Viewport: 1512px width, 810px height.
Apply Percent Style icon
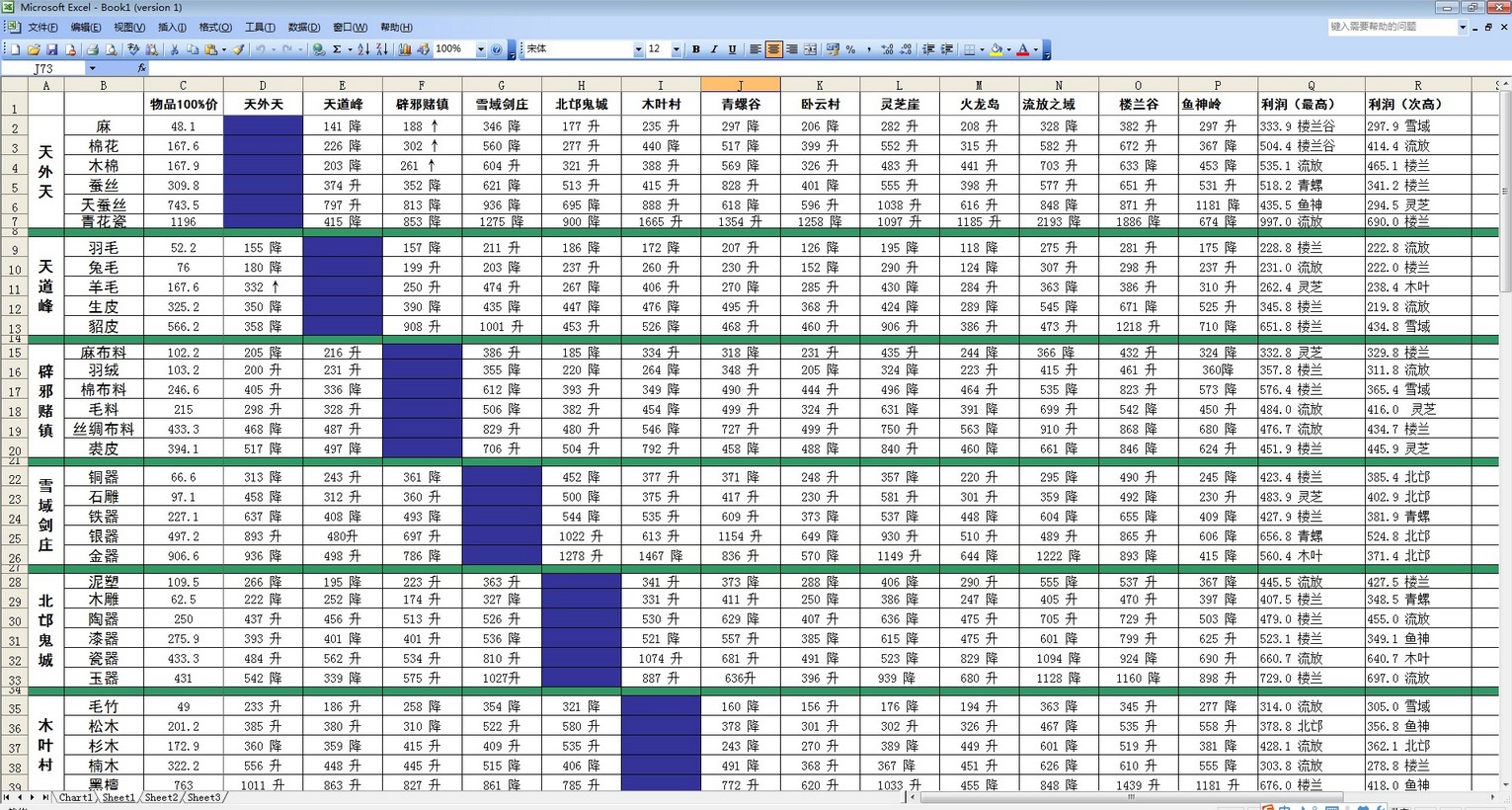pyautogui.click(x=850, y=49)
